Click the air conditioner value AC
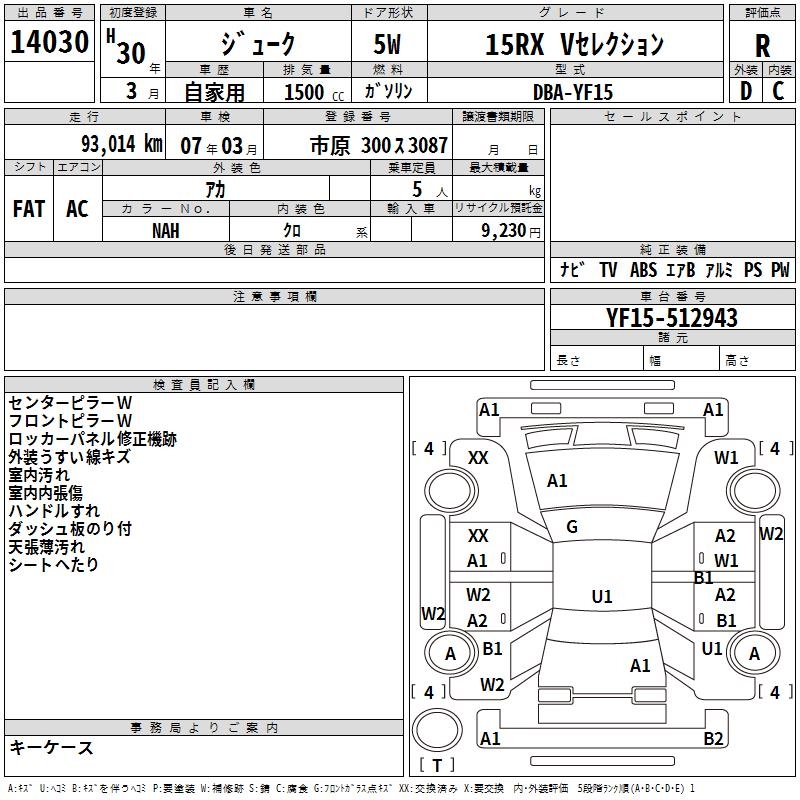Image resolution: width=800 pixels, height=800 pixels. (x=77, y=209)
